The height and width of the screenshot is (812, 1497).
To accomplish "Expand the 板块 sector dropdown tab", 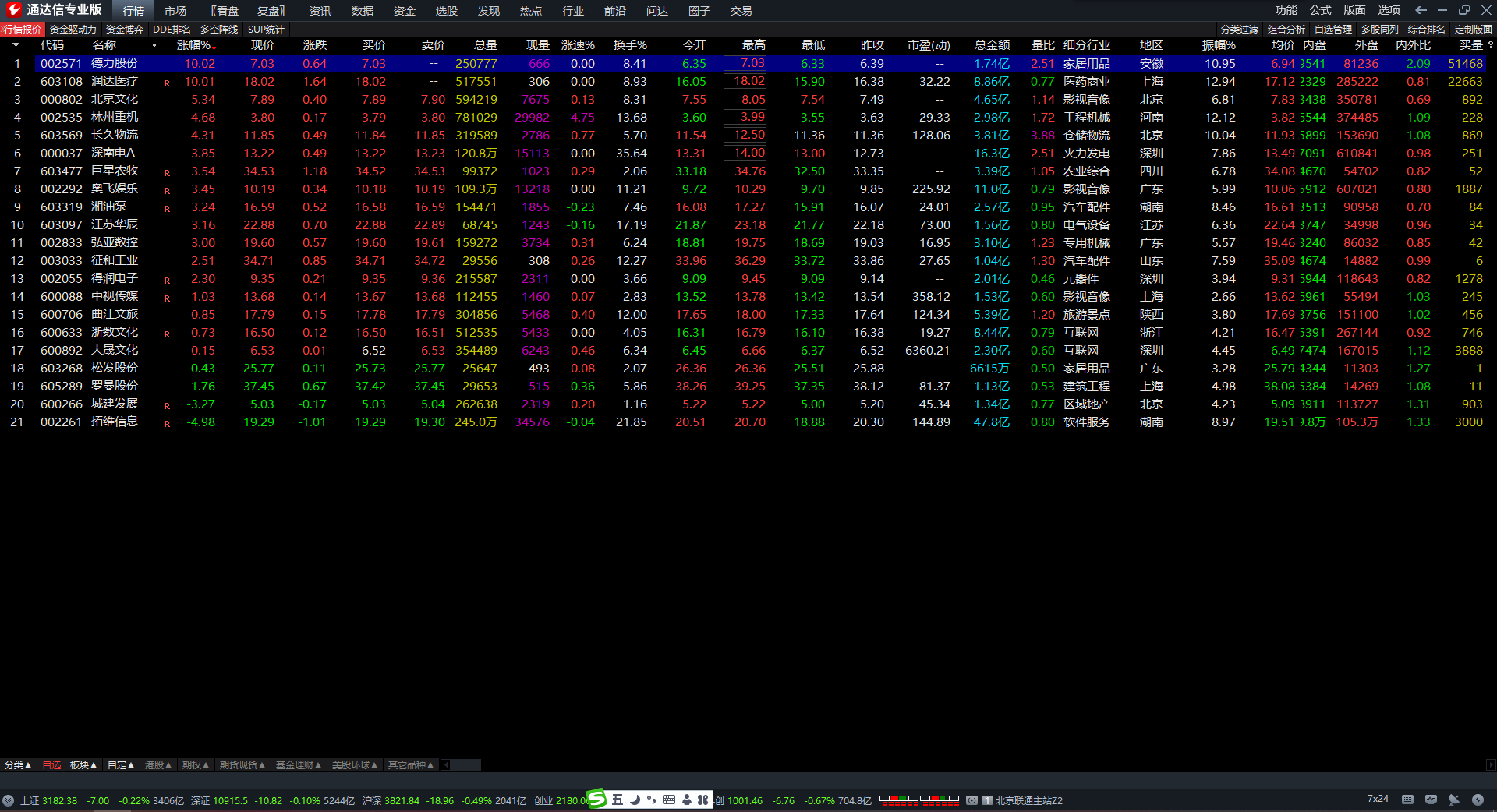I will click(x=83, y=765).
